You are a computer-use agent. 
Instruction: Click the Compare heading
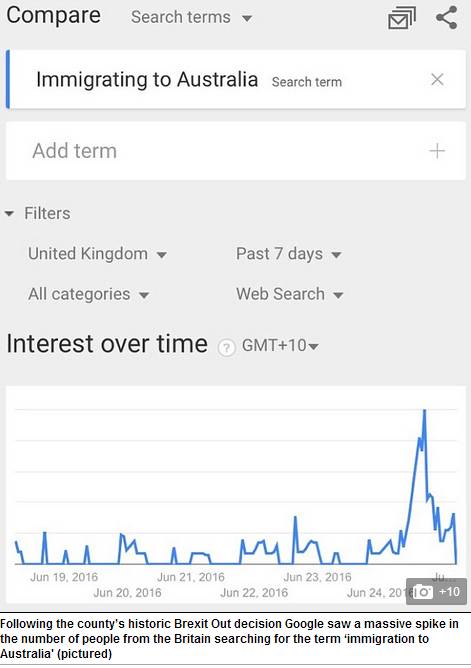[54, 15]
